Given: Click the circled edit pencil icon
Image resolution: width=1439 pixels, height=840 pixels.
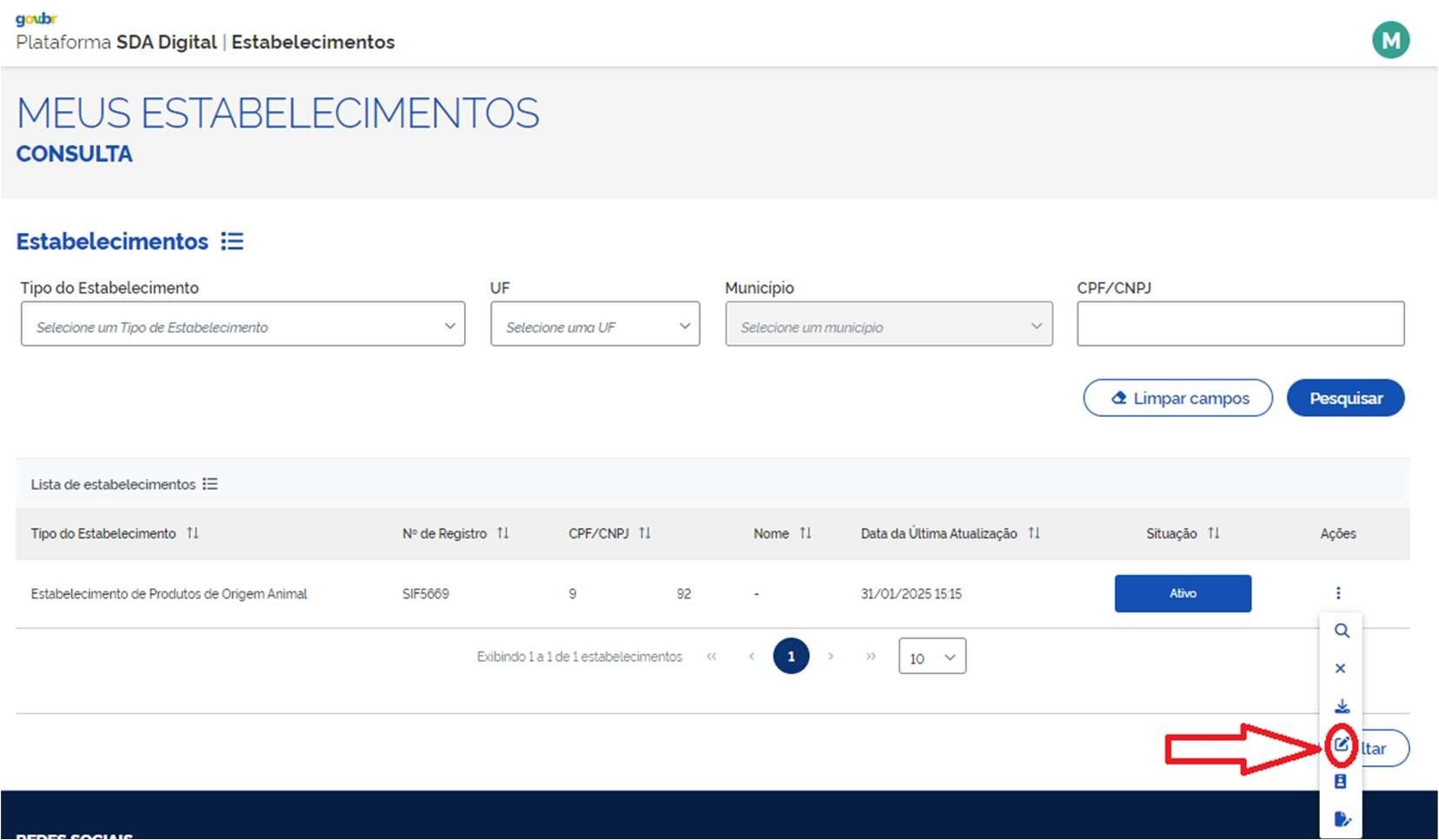Looking at the screenshot, I should tap(1341, 744).
